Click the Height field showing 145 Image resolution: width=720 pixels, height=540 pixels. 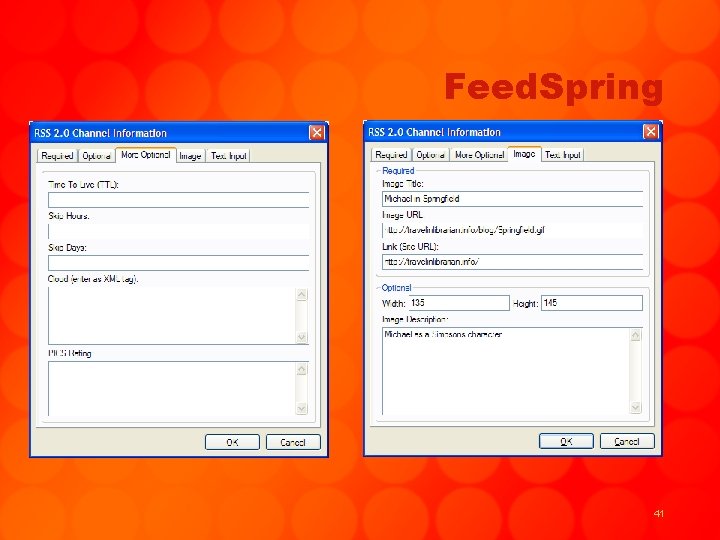592,303
